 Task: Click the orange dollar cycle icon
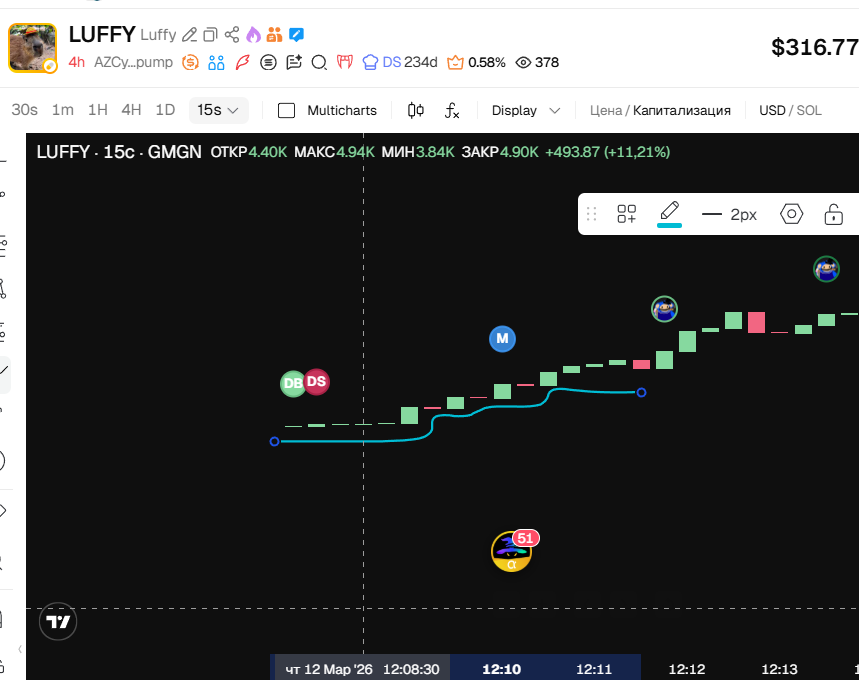click(x=190, y=62)
